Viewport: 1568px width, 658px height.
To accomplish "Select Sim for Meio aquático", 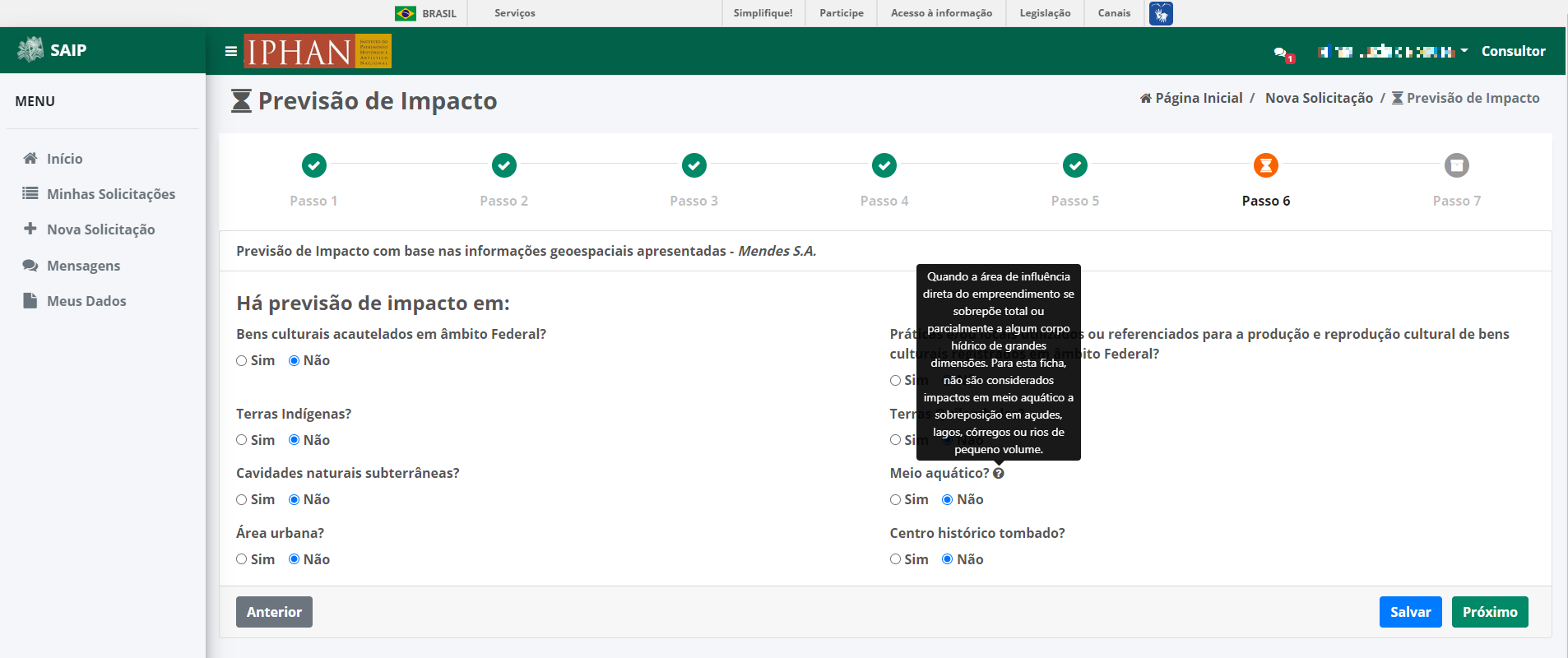I will point(895,499).
